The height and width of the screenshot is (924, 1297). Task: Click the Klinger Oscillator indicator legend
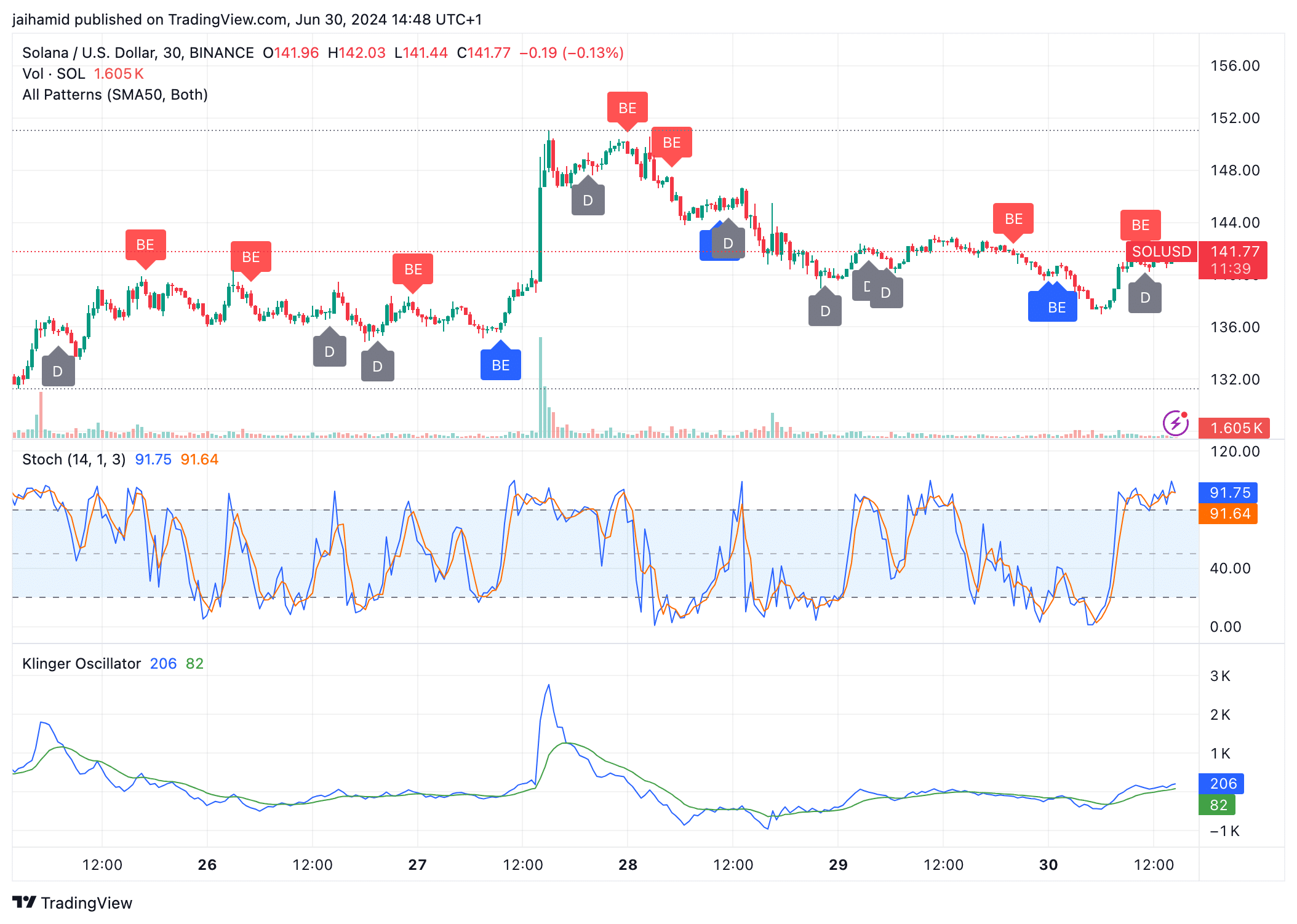82,664
